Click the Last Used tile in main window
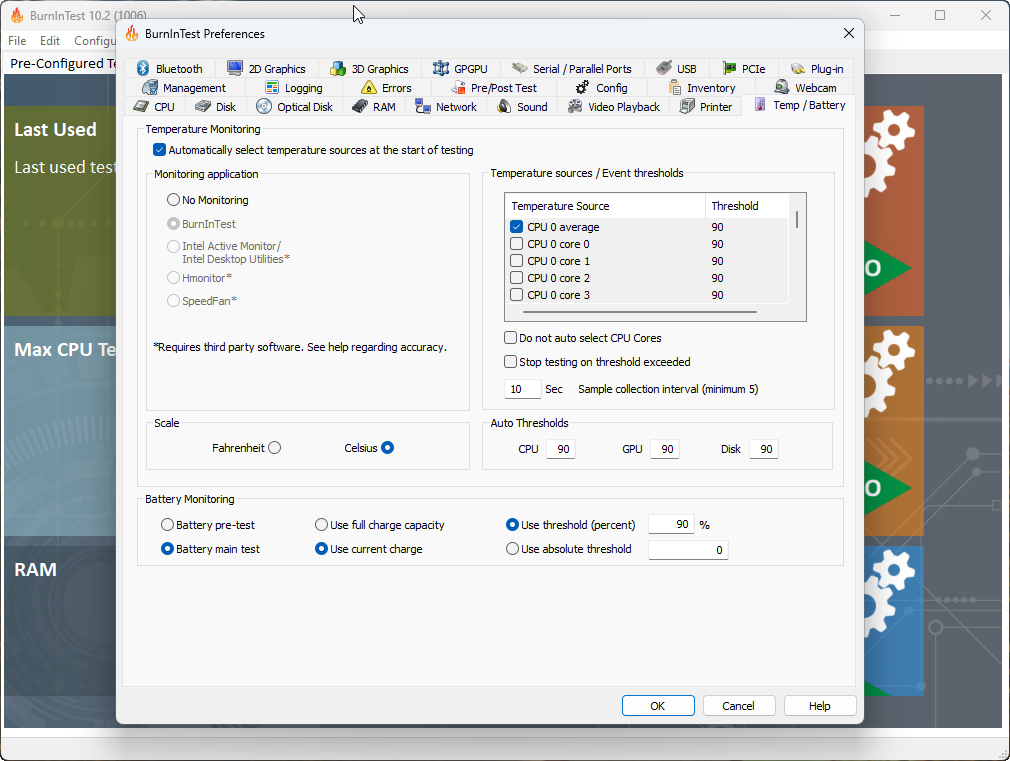The image size is (1010, 761). pyautogui.click(x=60, y=211)
